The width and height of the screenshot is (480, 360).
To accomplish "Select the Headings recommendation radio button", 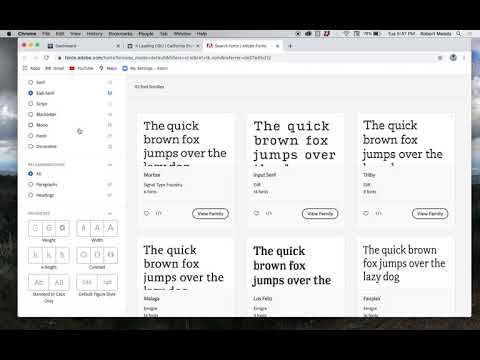I will 31,195.
